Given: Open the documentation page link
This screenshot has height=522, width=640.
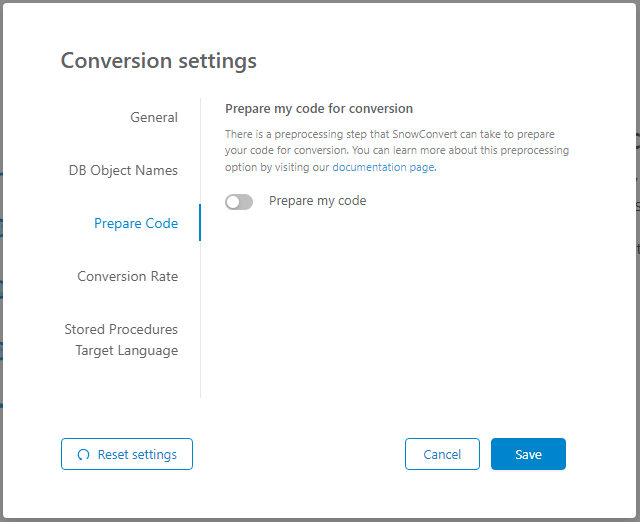Looking at the screenshot, I should pyautogui.click(x=383, y=168).
